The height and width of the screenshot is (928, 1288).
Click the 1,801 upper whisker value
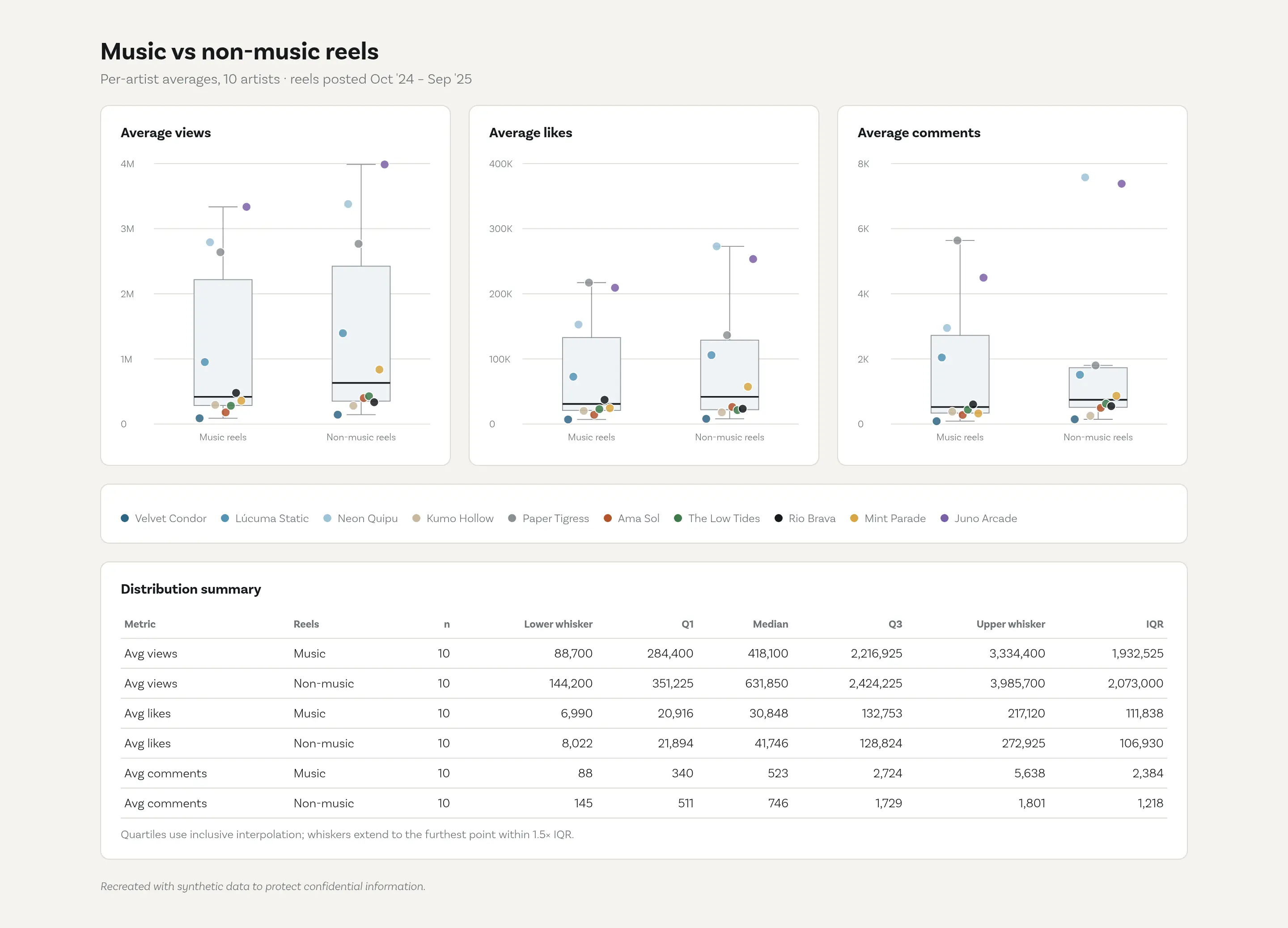[1032, 803]
